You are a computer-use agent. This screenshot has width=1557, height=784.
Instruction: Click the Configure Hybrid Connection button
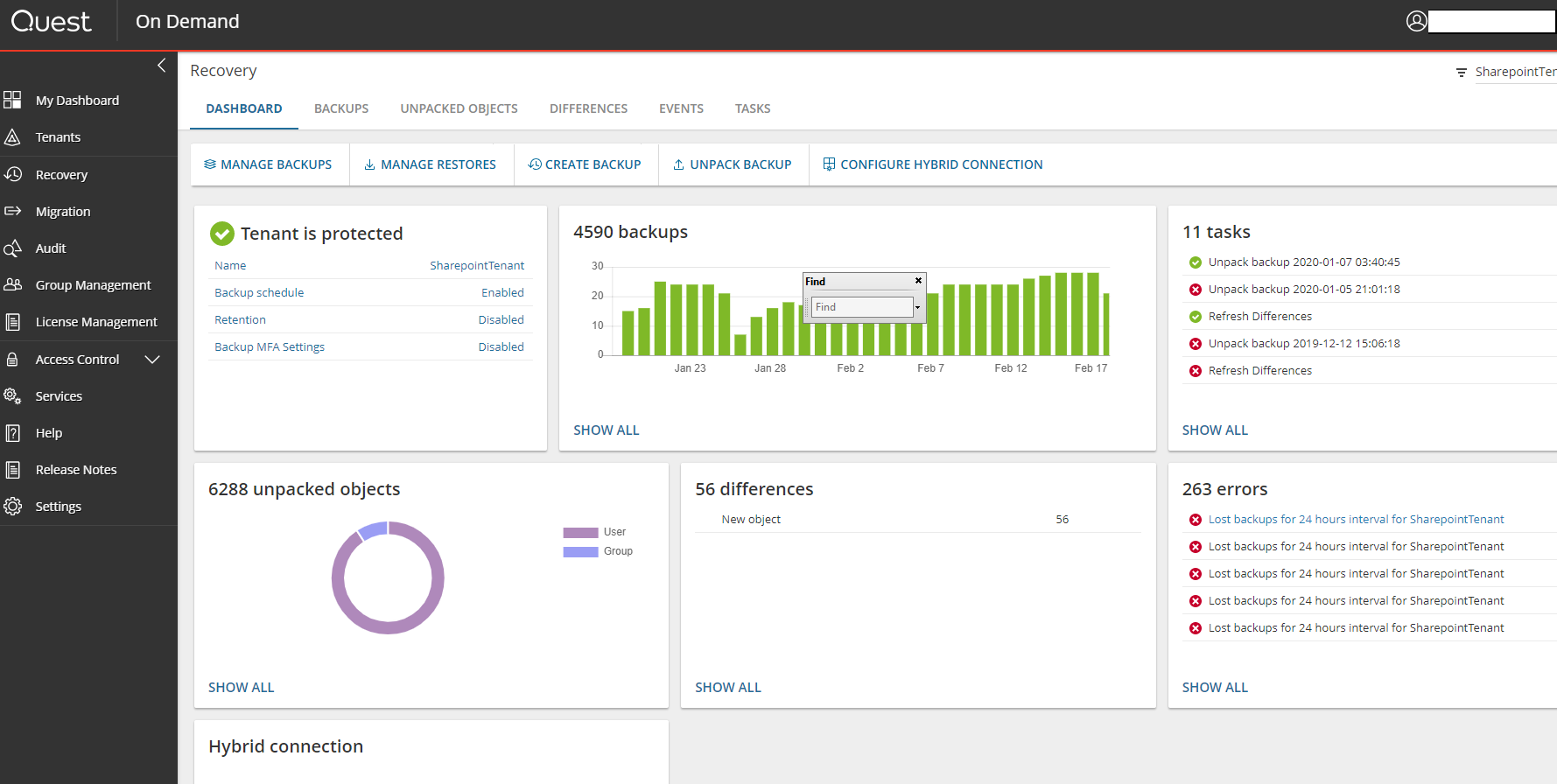click(933, 164)
